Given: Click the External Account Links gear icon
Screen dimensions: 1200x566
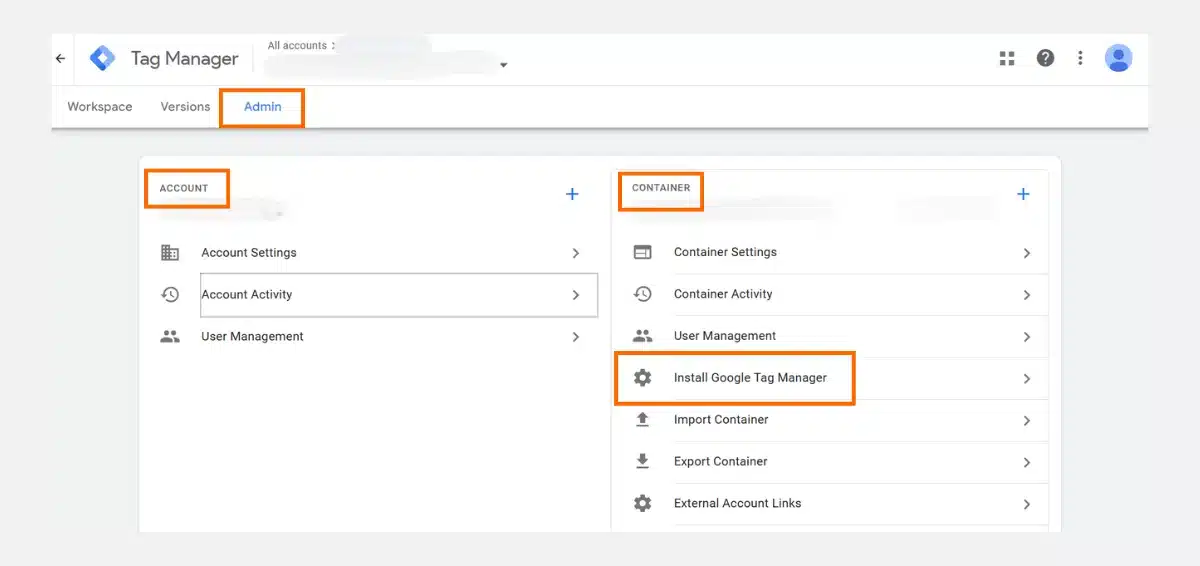Looking at the screenshot, I should pos(642,504).
